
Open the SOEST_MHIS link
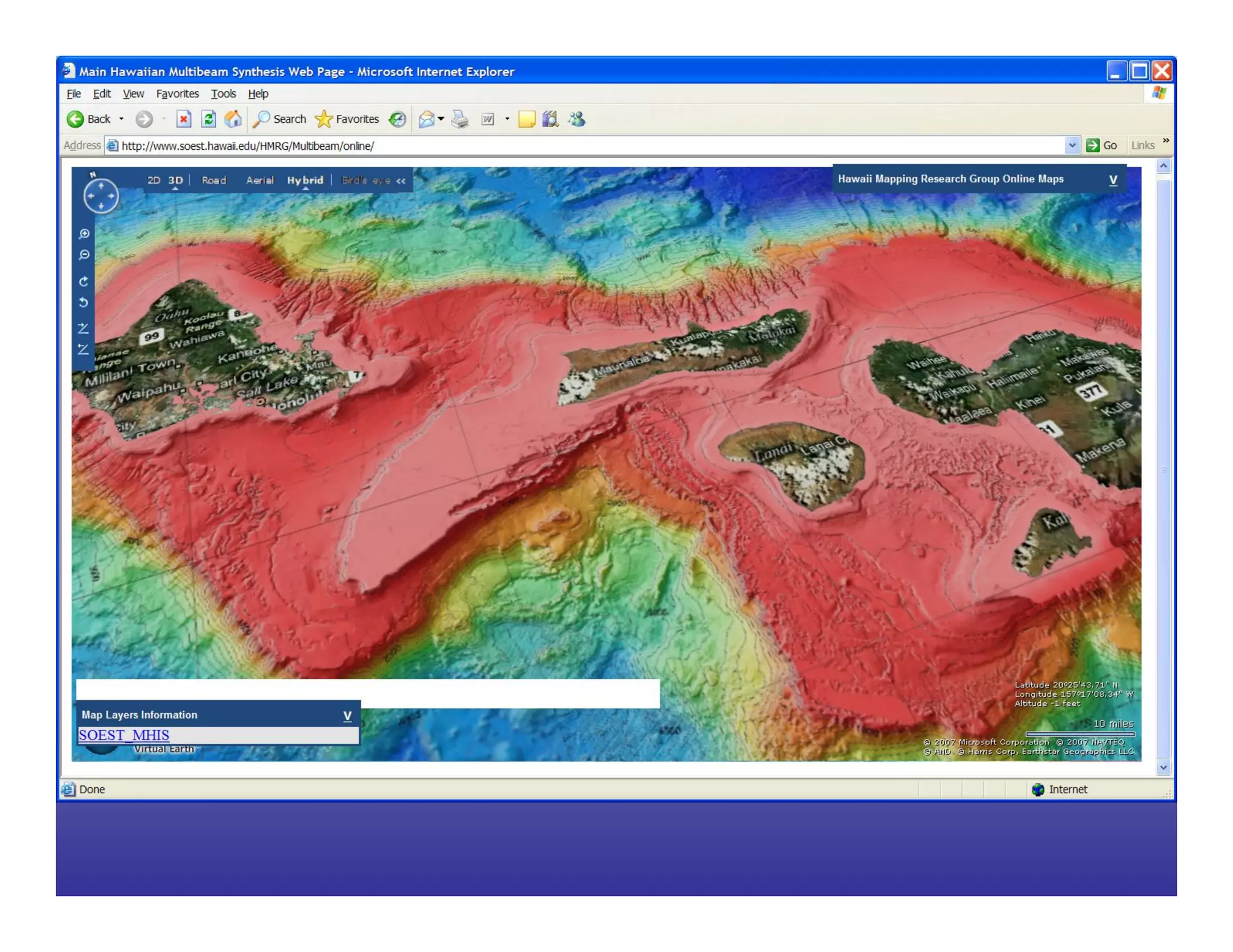tap(124, 735)
